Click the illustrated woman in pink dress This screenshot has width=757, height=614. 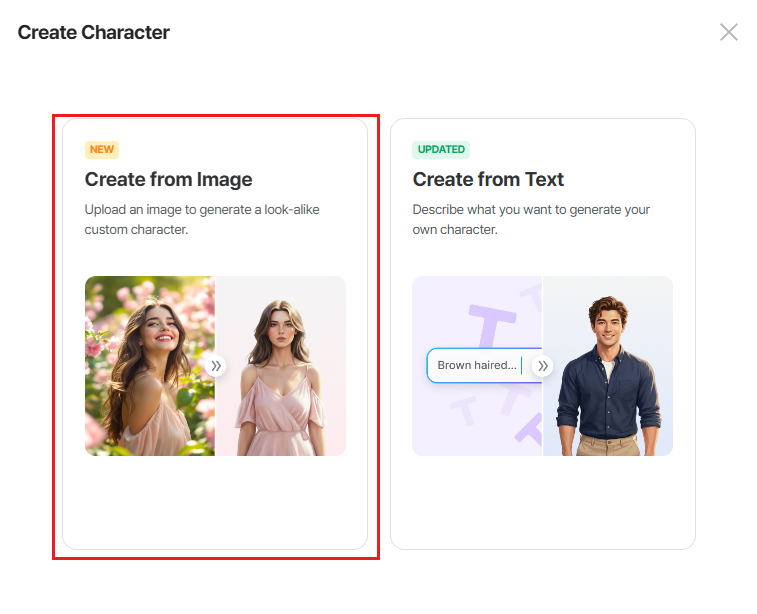pos(281,378)
